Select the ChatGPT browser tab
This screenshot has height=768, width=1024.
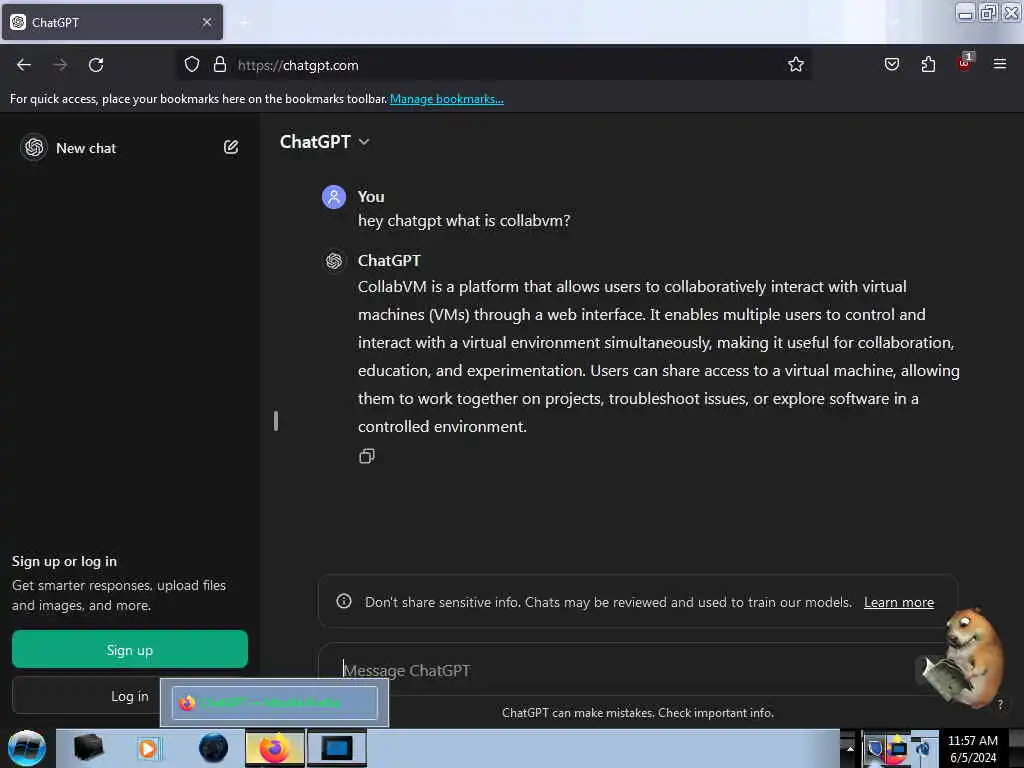(112, 22)
